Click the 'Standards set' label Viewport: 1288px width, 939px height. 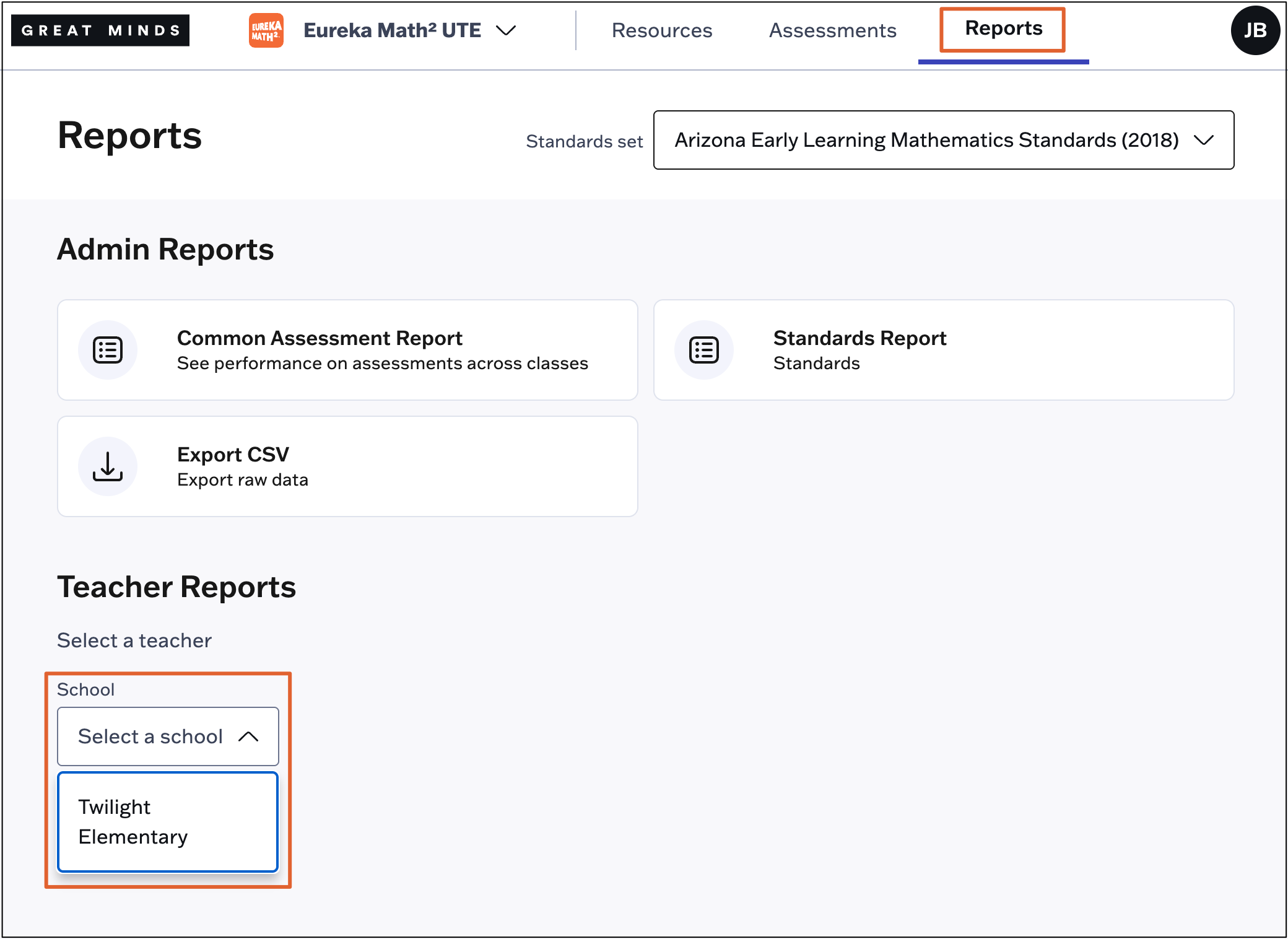pos(585,141)
